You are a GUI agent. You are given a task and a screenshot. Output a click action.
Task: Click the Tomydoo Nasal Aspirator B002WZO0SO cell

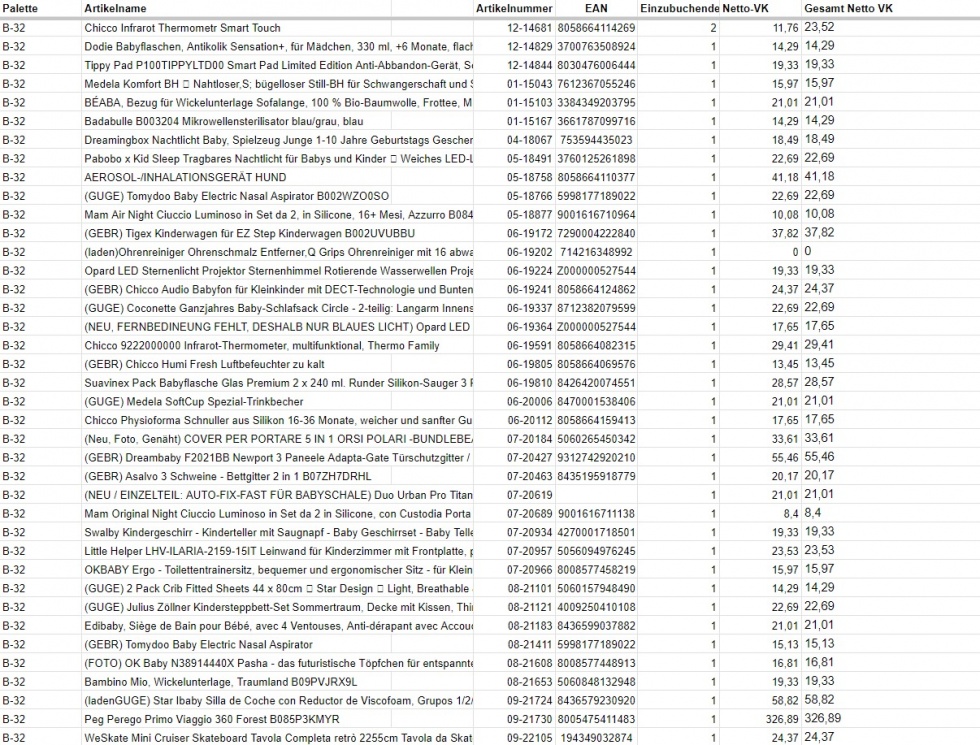(237, 196)
